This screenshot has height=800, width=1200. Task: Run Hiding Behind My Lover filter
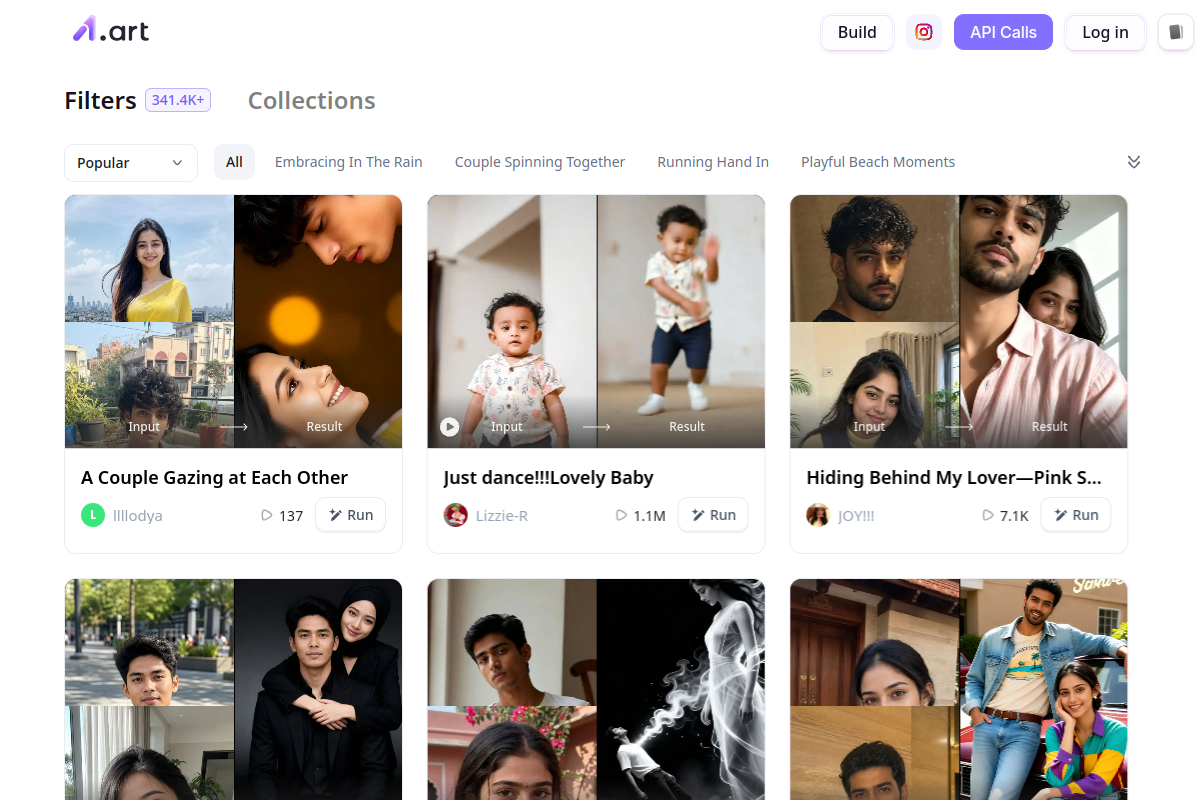click(1076, 515)
